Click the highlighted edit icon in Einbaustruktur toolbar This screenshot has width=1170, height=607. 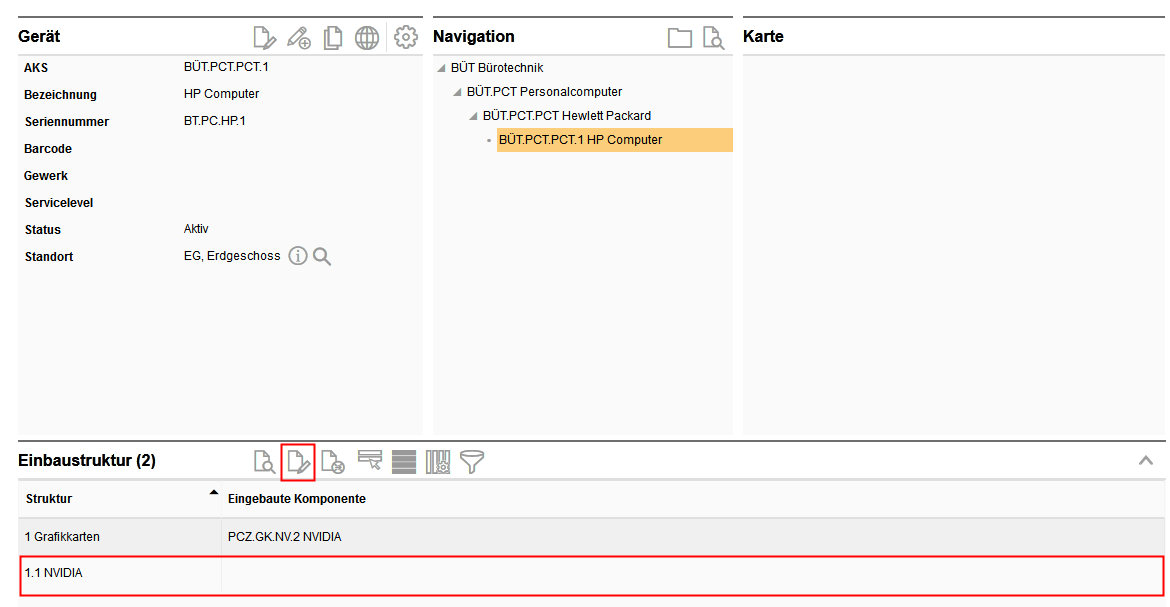298,462
